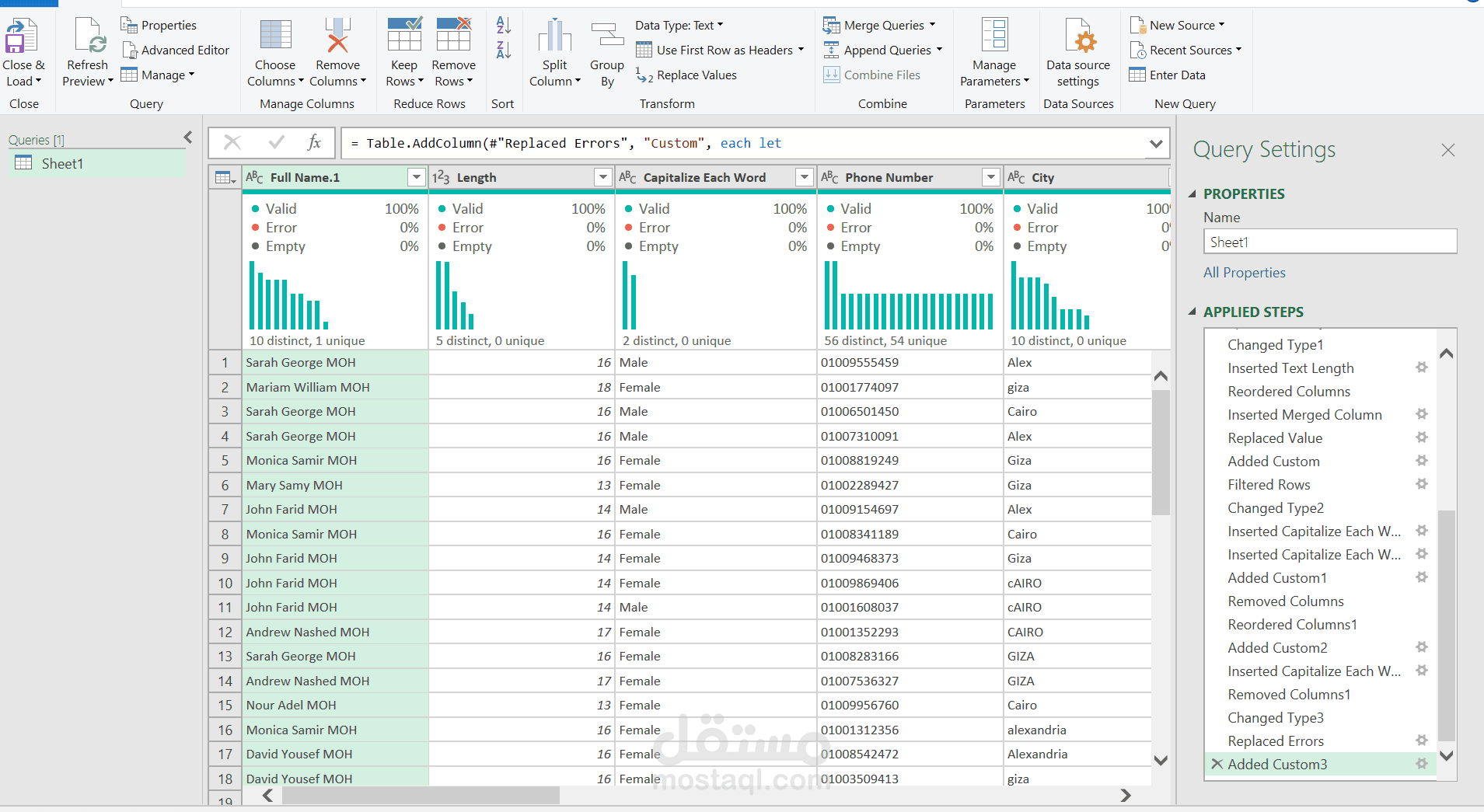Open query Properties
The image size is (1484, 812).
pyautogui.click(x=159, y=25)
